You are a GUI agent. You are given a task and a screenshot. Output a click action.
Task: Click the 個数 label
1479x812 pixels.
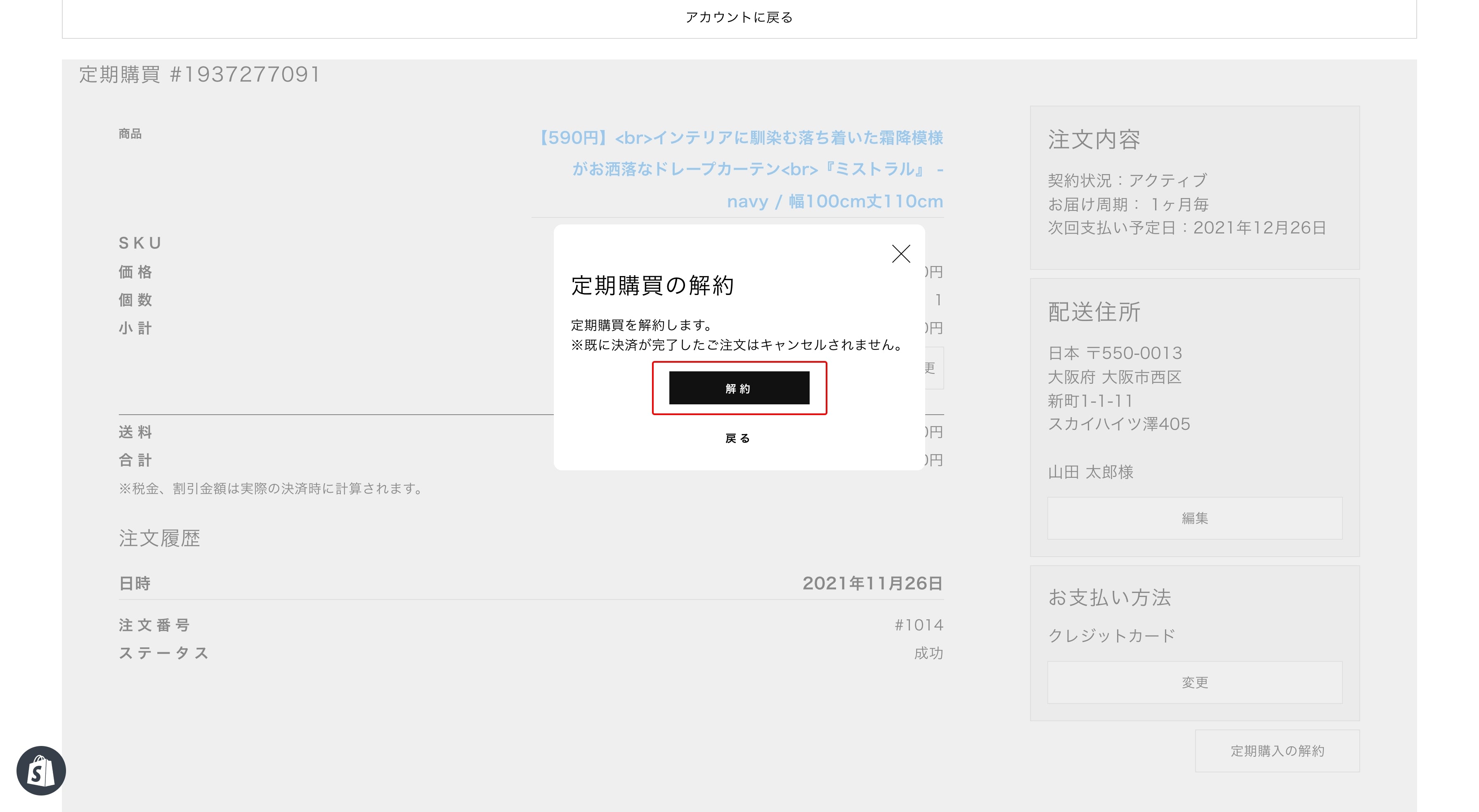135,300
